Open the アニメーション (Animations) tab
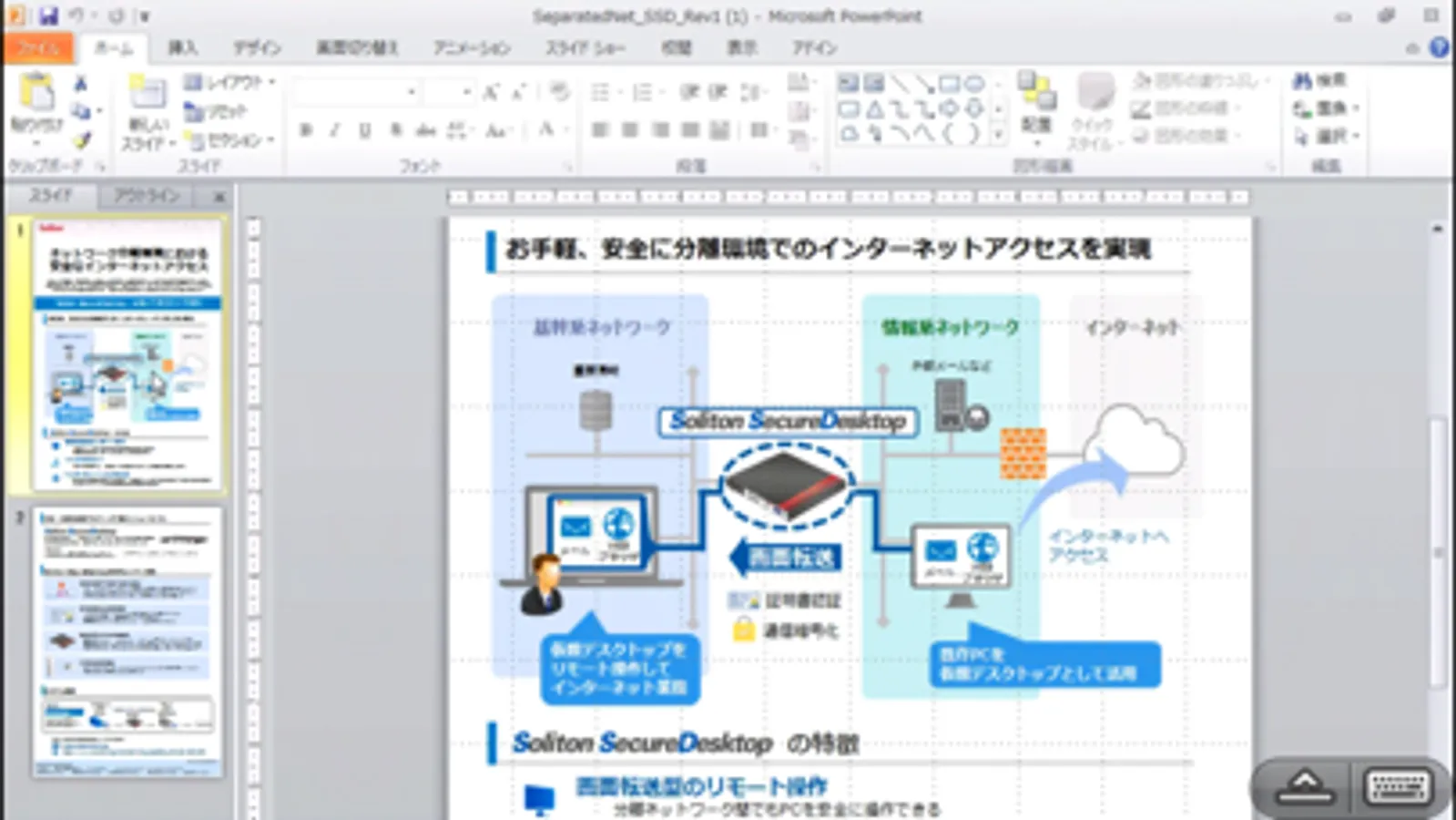Screen dimensions: 1456x820 [472, 47]
